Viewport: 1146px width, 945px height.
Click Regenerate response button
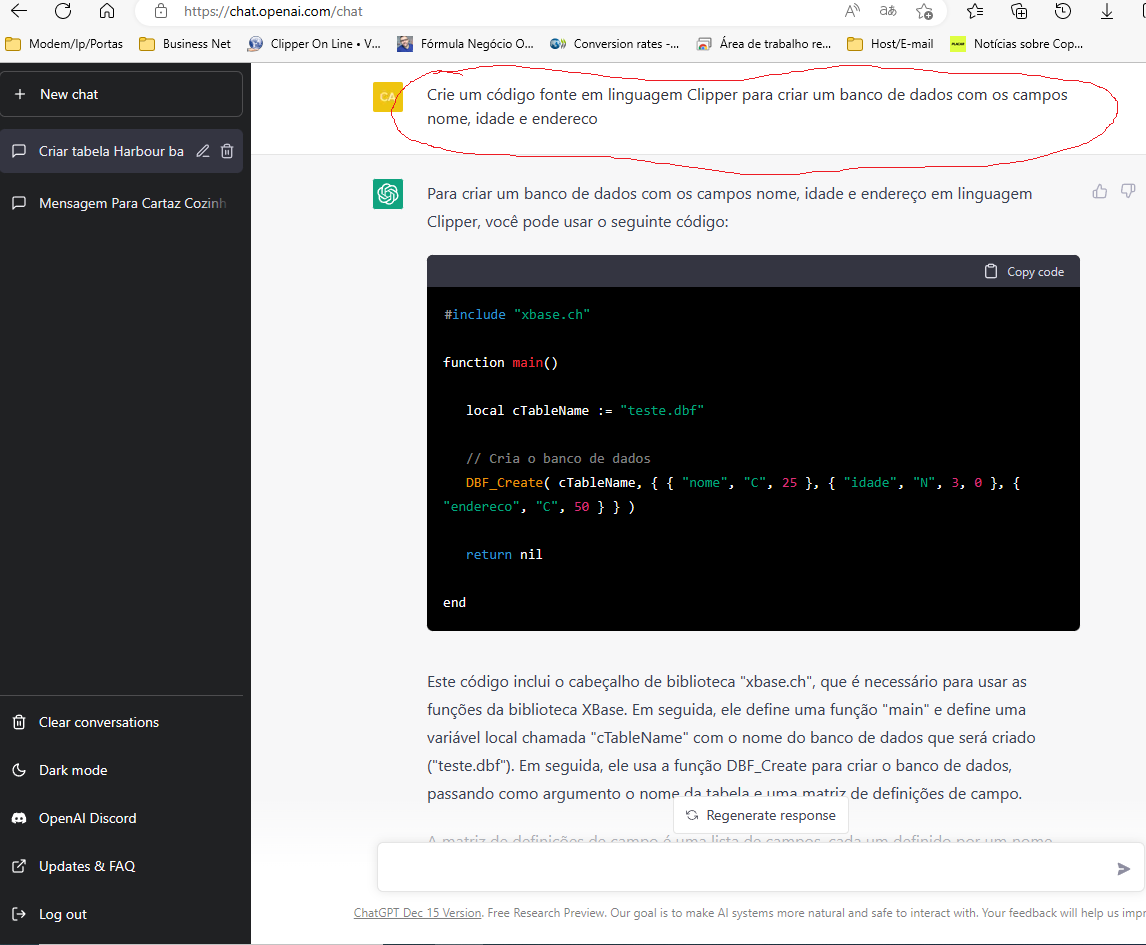(x=760, y=815)
